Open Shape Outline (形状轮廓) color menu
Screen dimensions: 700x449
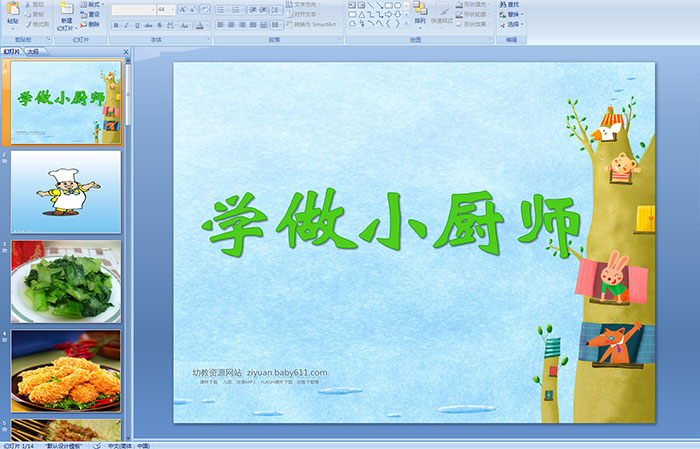coord(474,14)
